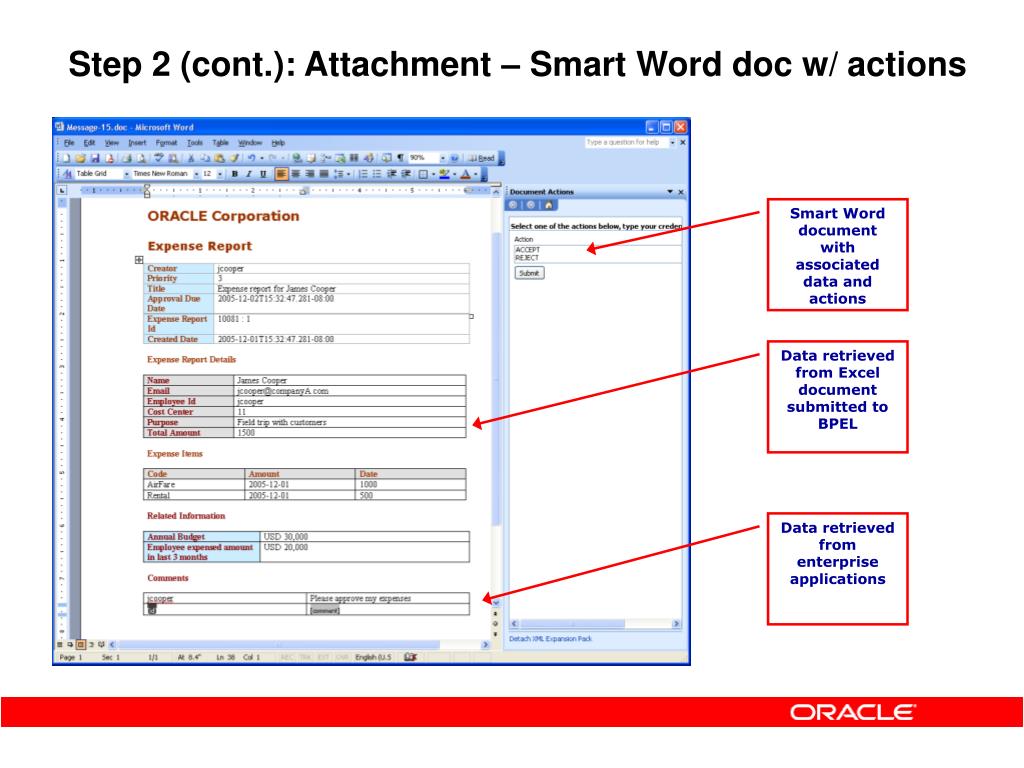
Task: Undo the last action
Action: tap(251, 158)
